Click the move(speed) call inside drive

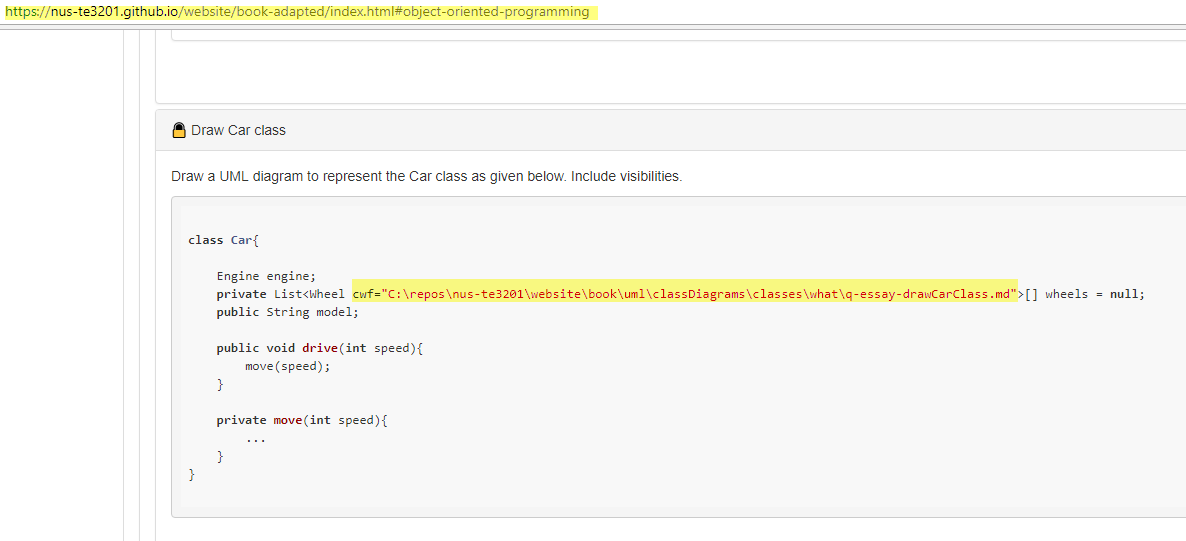(288, 366)
